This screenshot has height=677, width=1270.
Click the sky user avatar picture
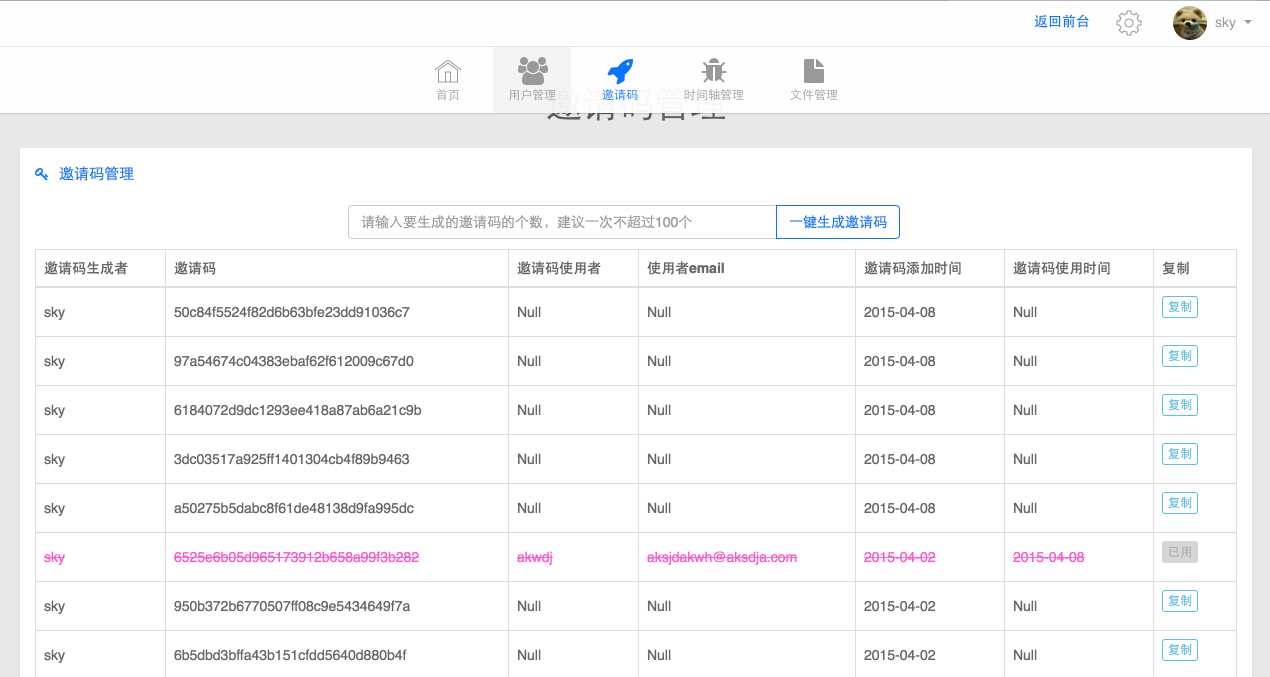point(1189,23)
